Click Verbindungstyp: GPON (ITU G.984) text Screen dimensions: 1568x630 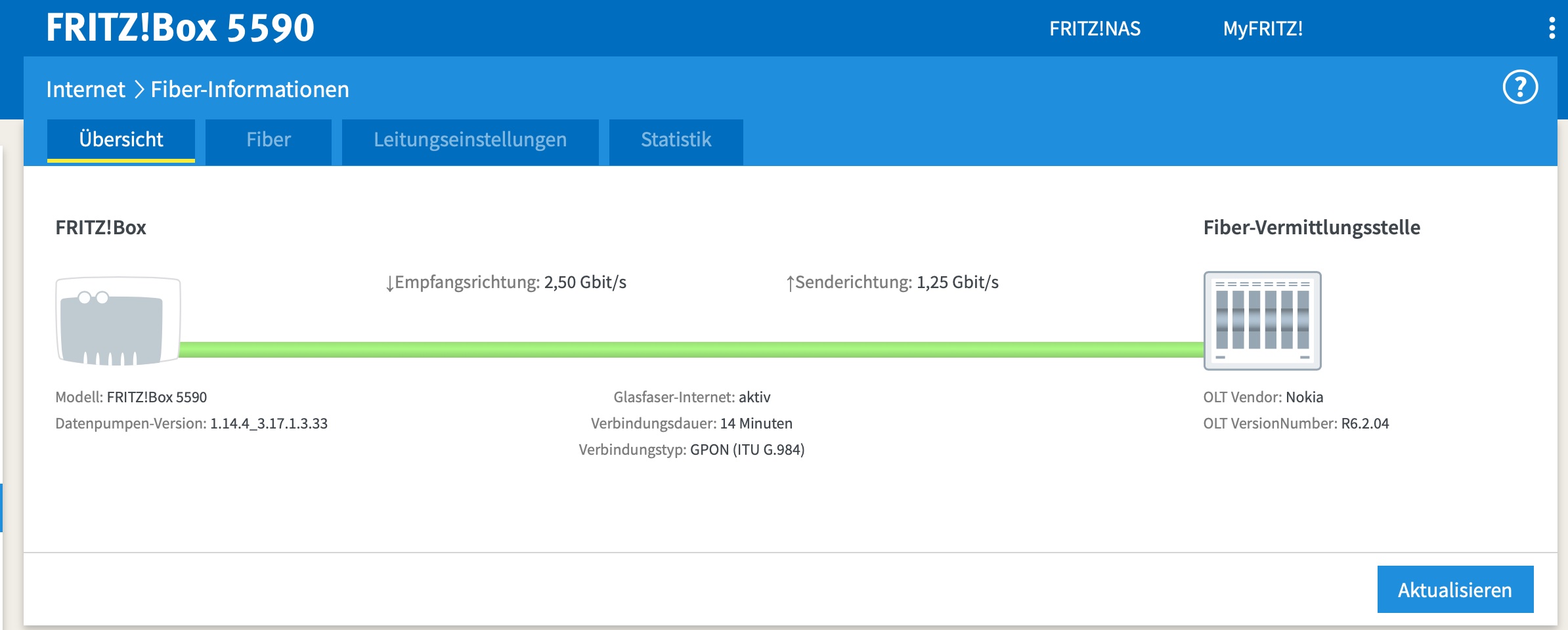point(691,450)
